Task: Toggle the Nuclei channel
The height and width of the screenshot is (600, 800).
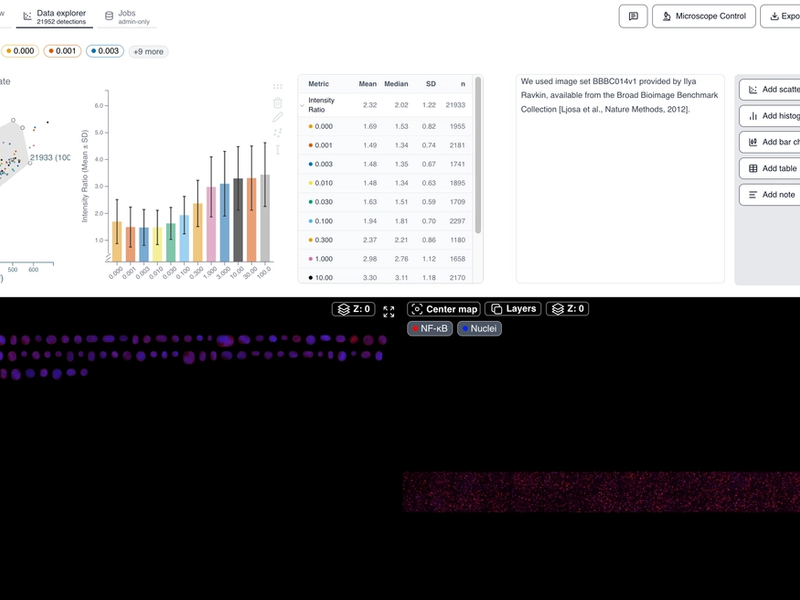Action: tap(479, 329)
